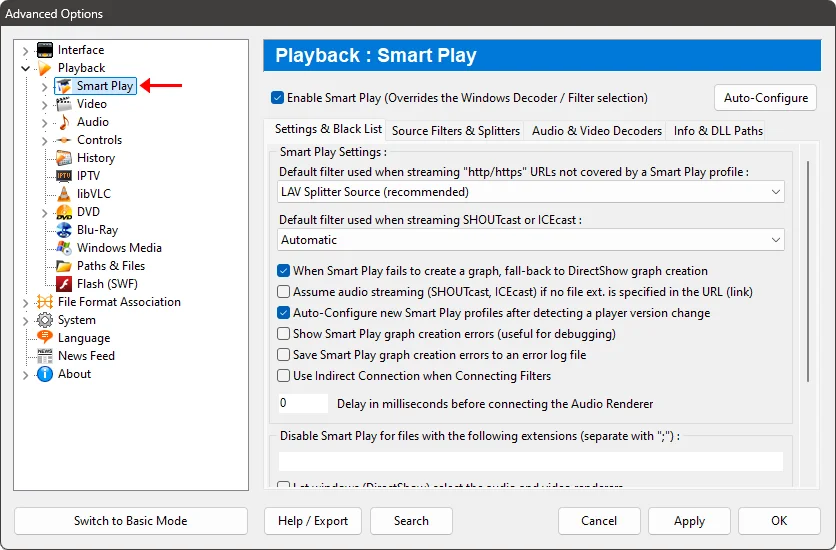Cancel the Advanced Options dialog
The width and height of the screenshot is (836, 550).
(599, 521)
